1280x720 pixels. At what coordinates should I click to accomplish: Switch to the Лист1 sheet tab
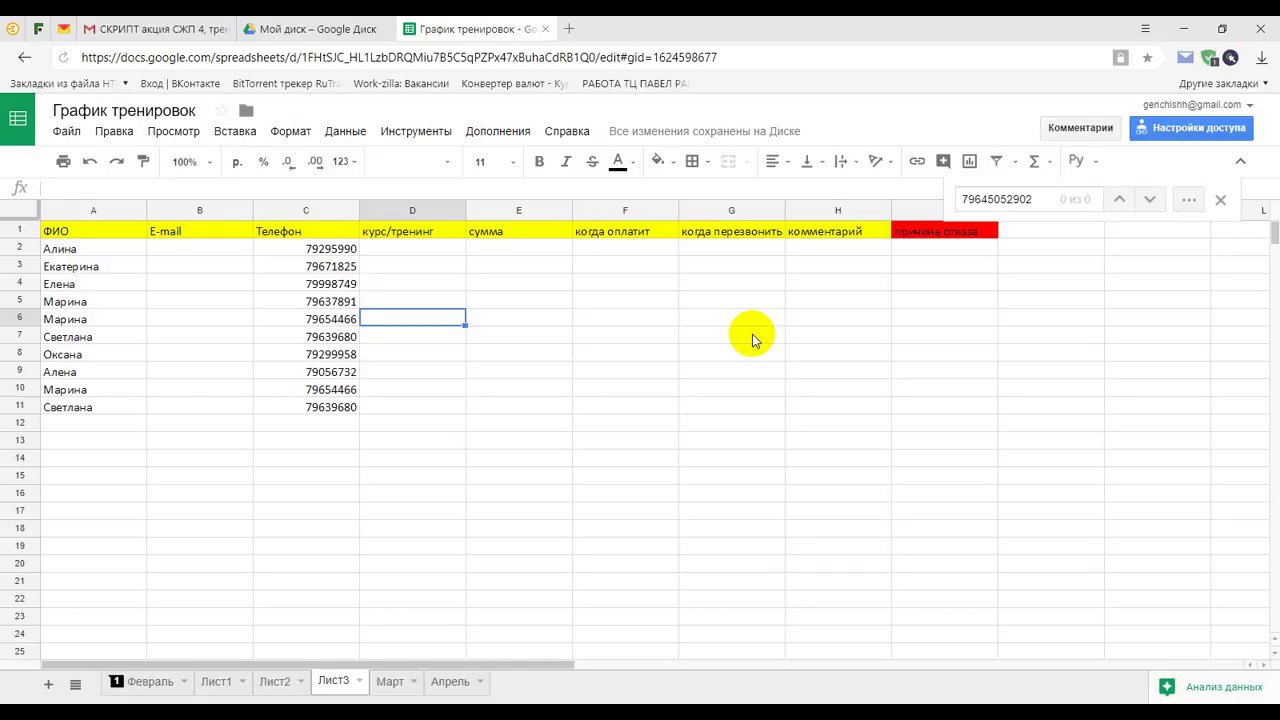(x=216, y=682)
